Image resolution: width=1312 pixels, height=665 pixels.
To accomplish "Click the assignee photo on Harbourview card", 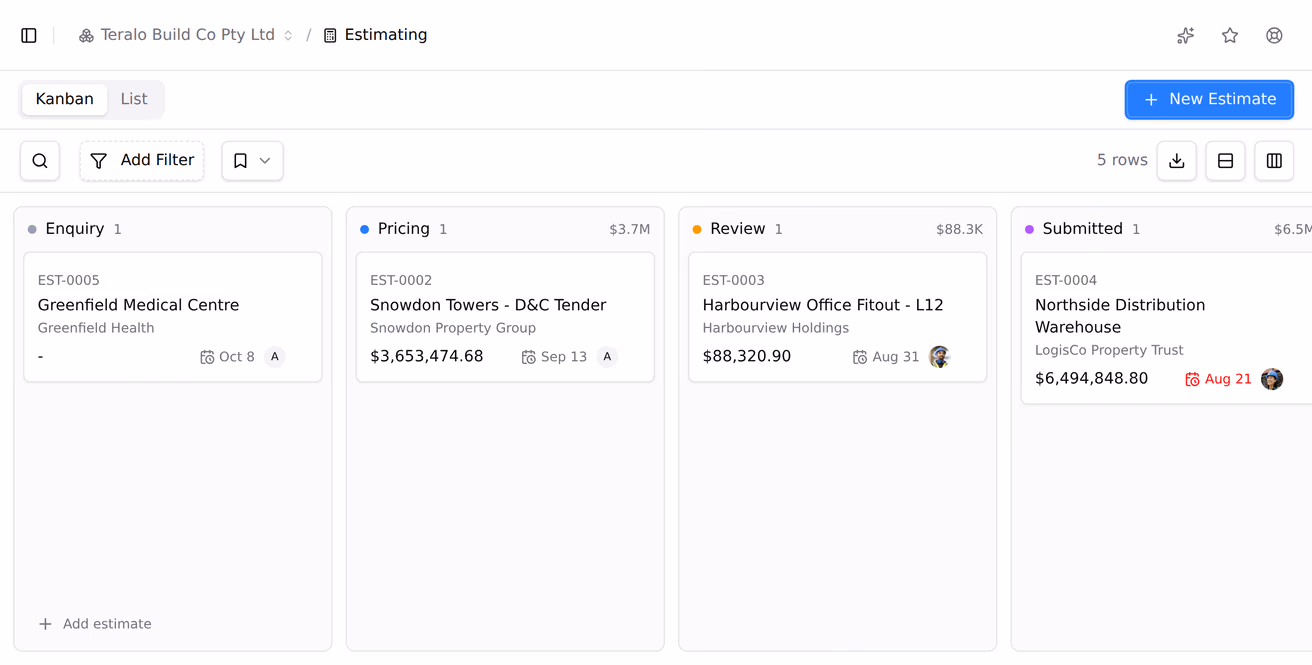I will coord(939,357).
